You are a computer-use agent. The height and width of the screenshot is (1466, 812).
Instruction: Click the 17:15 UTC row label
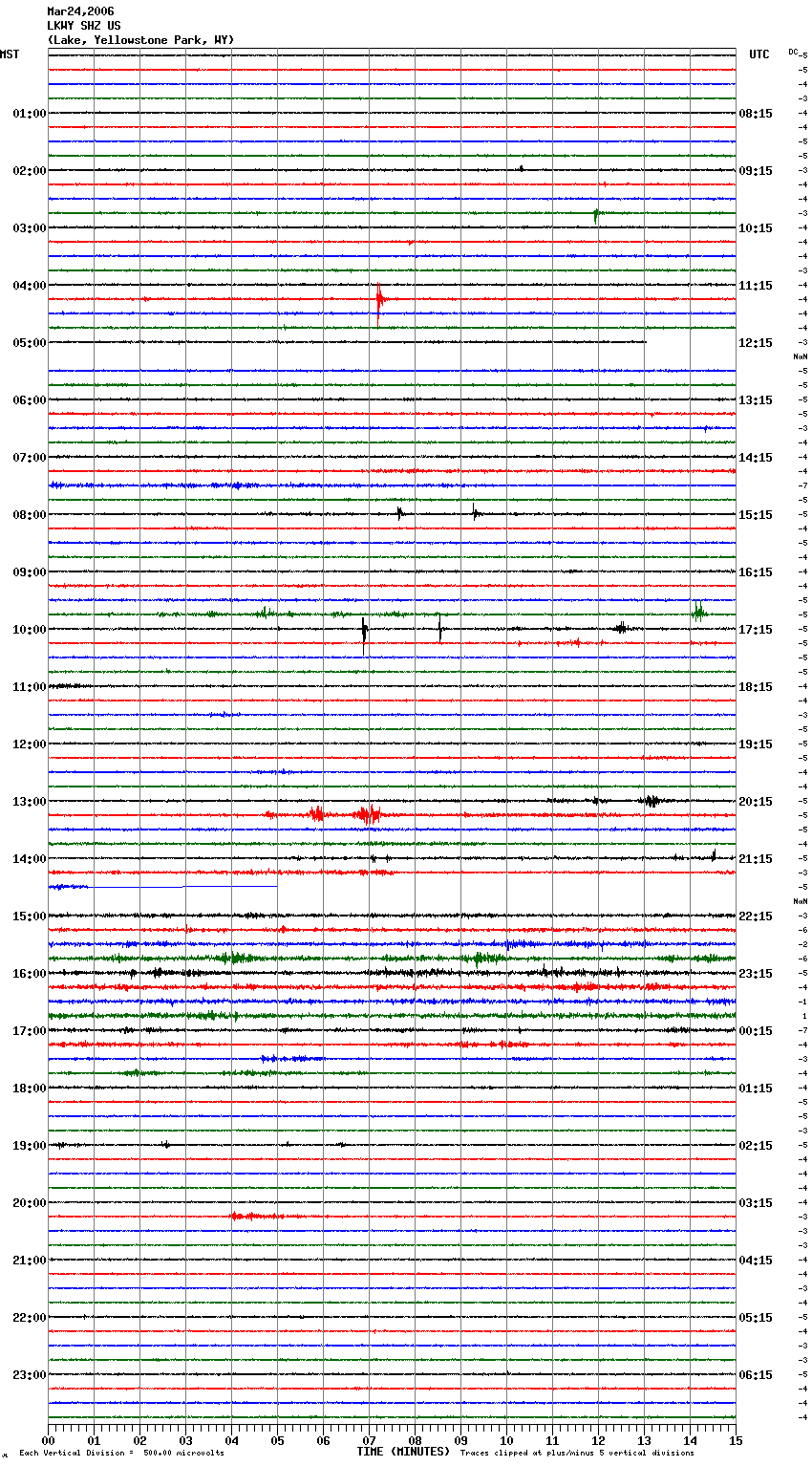point(756,630)
